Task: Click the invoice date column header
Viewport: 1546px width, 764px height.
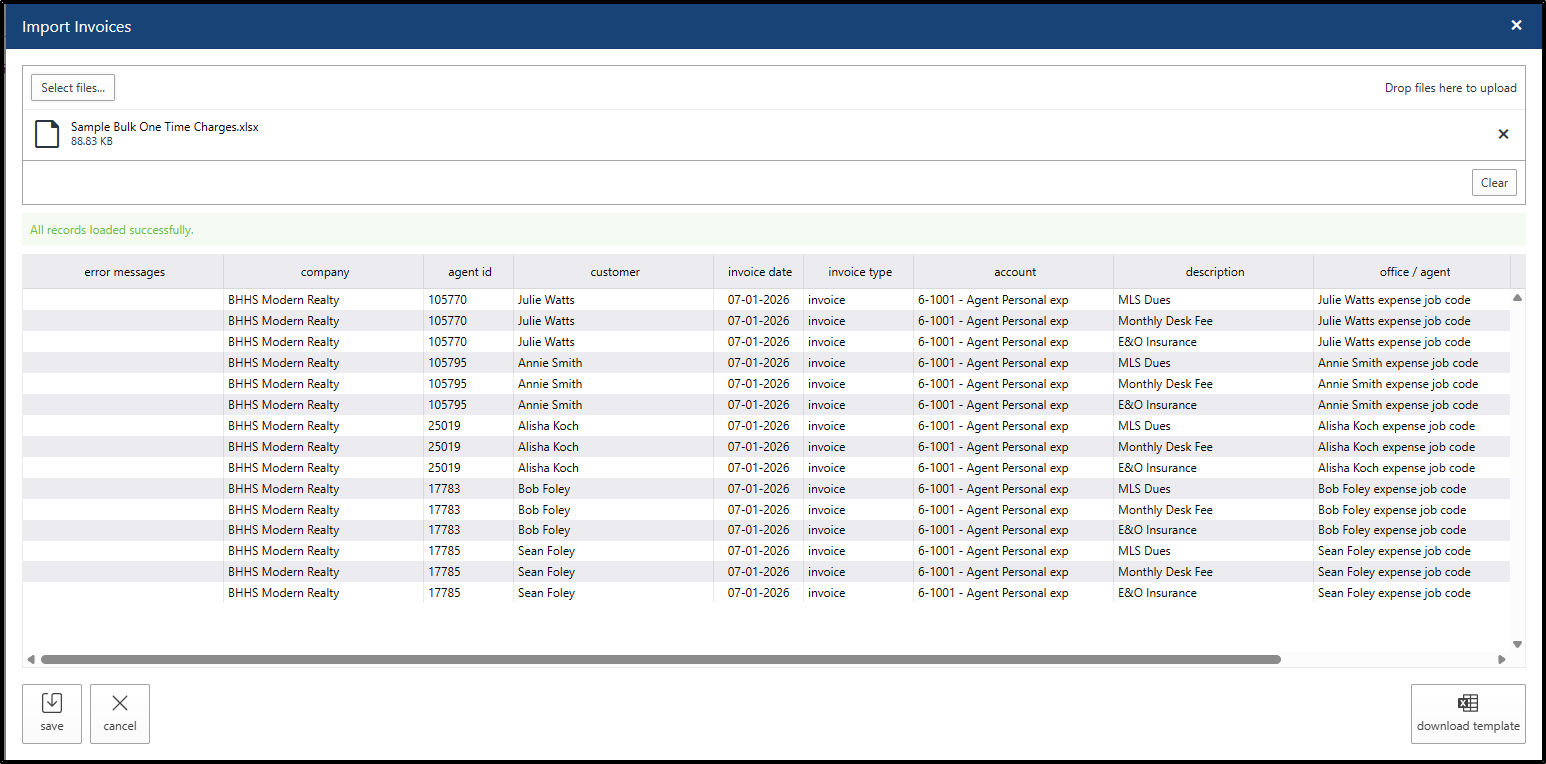Action: [x=760, y=272]
